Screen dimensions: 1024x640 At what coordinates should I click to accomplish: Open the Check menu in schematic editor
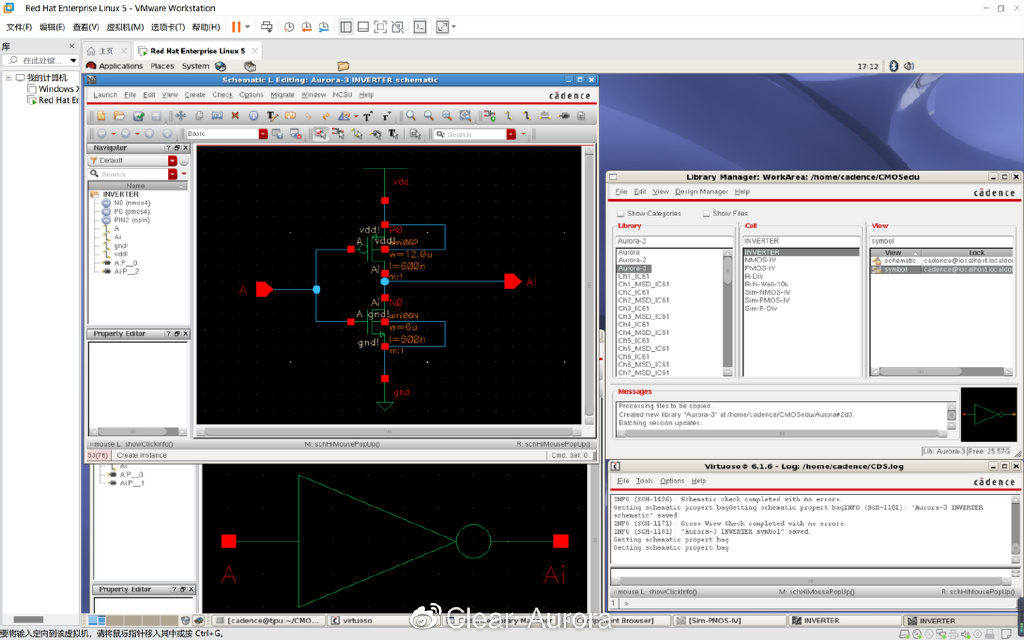(x=222, y=95)
